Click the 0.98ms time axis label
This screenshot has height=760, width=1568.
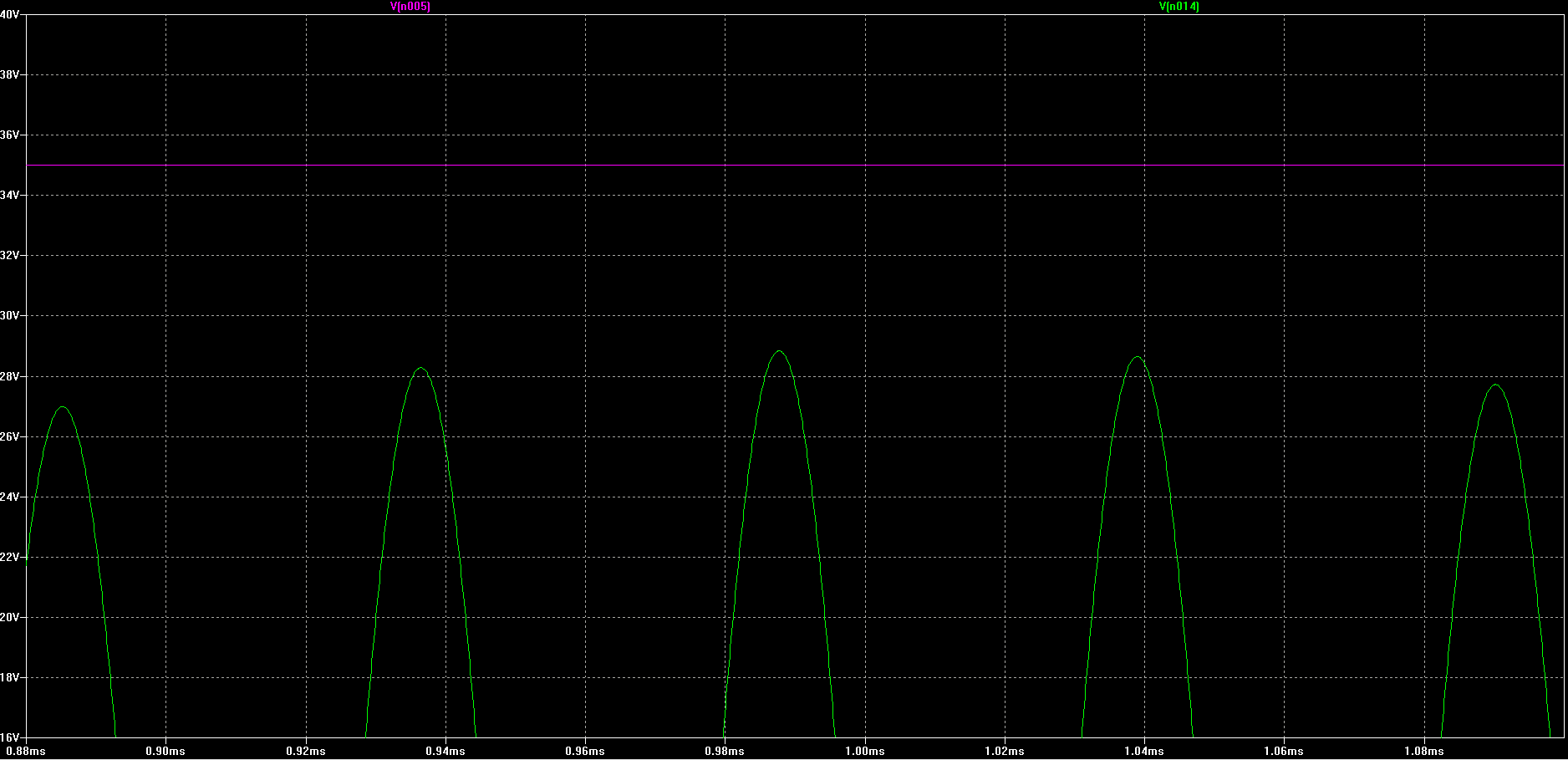coord(725,752)
